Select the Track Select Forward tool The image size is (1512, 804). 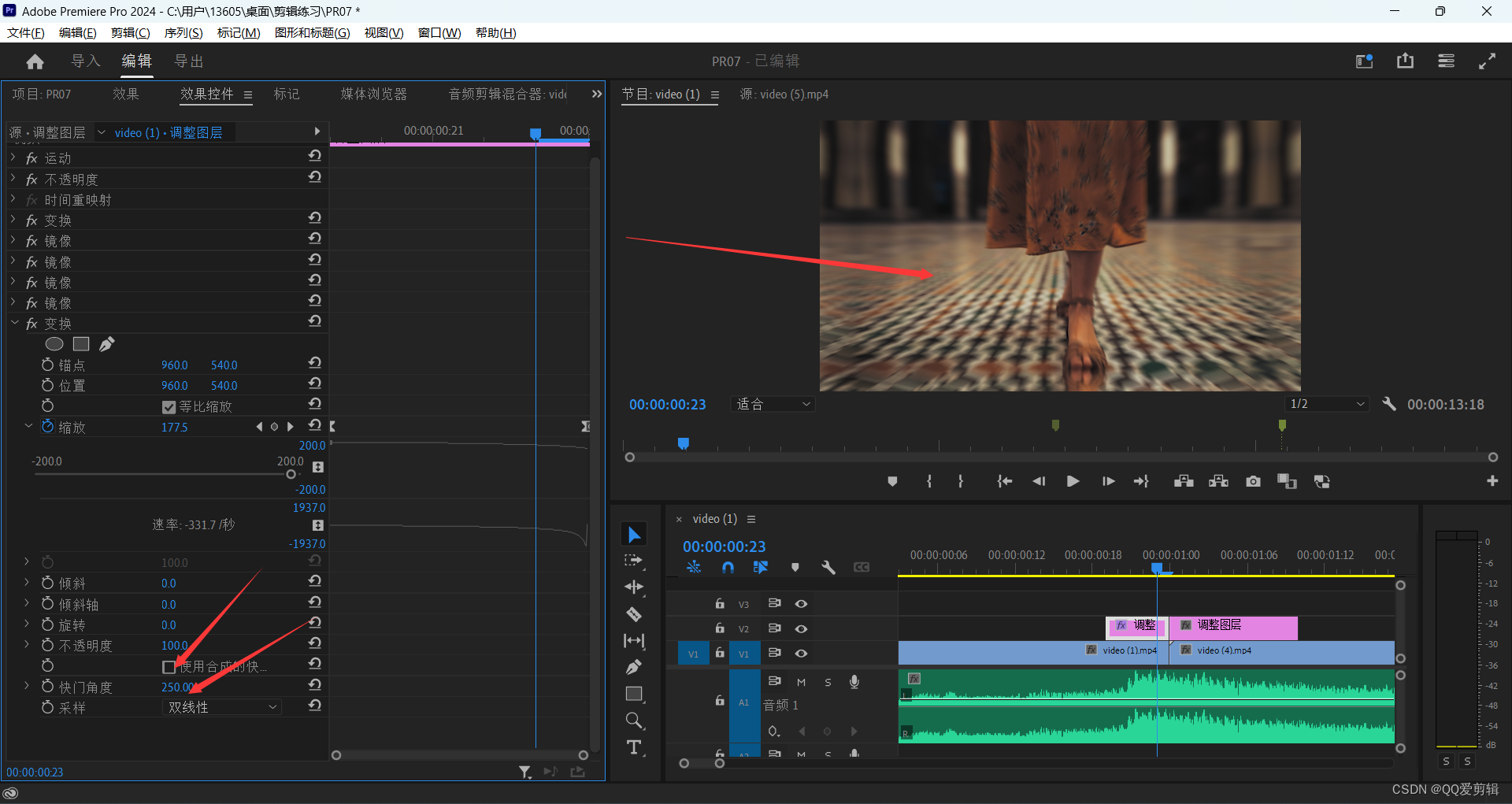coord(634,561)
